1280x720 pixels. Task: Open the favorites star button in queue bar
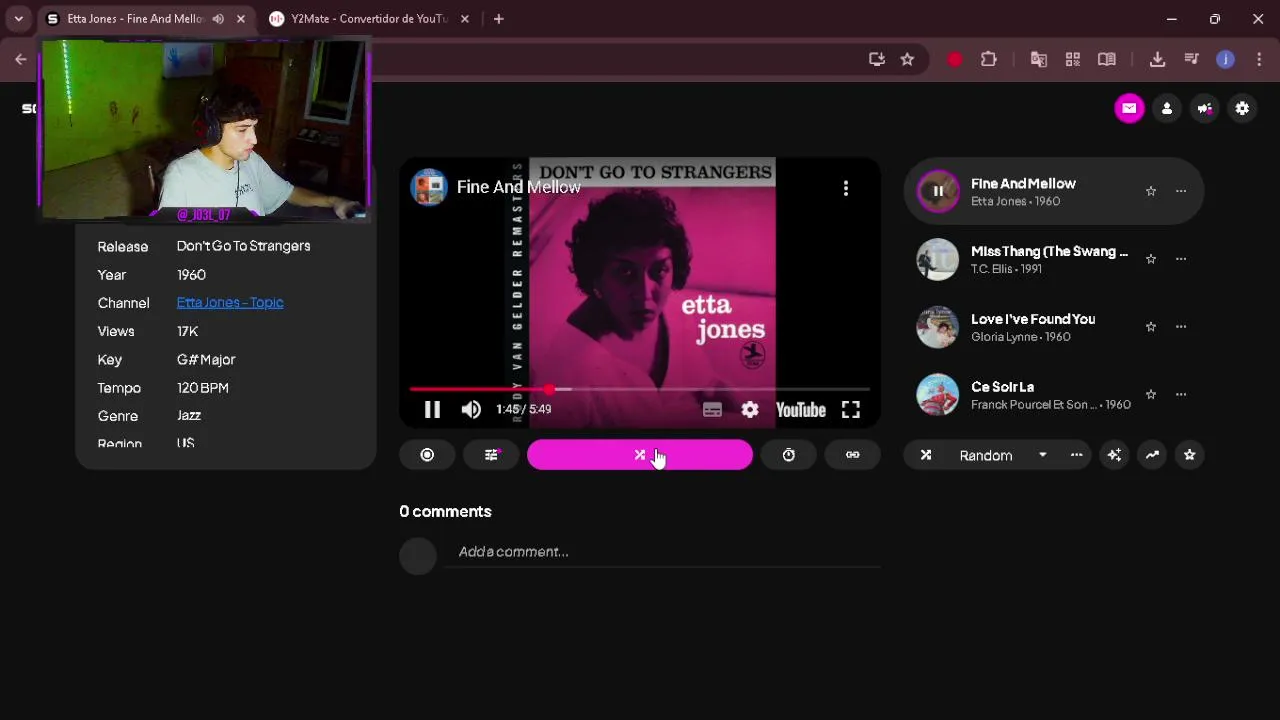[x=1189, y=455]
